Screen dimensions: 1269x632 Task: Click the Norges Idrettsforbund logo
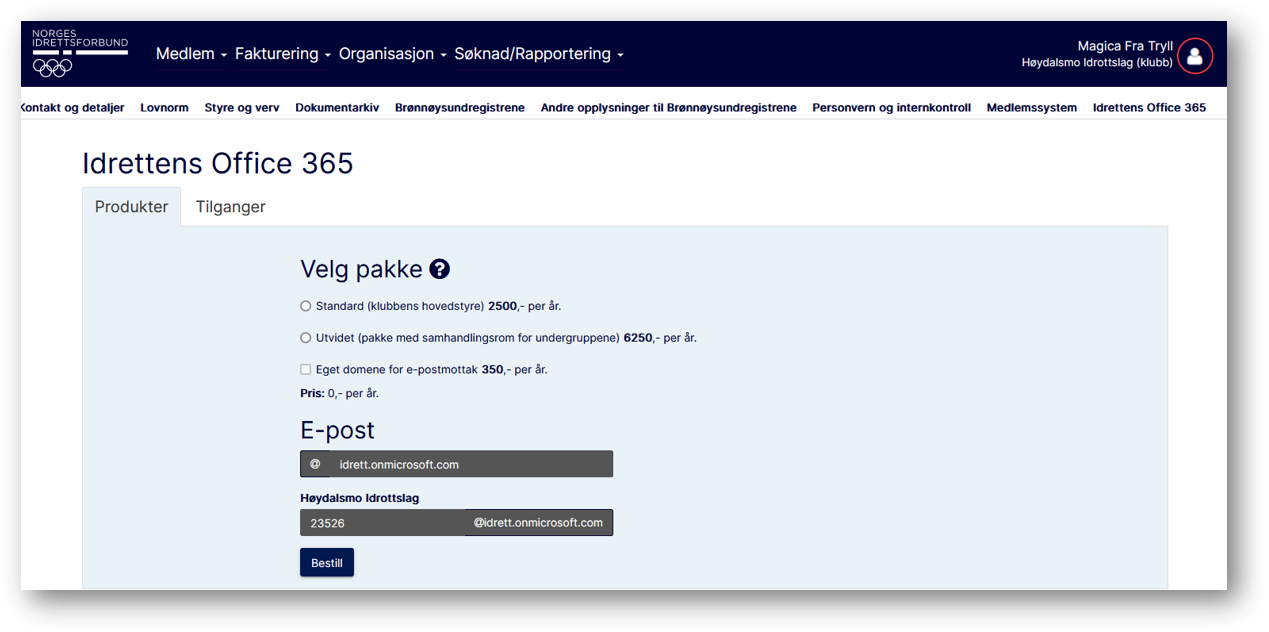pyautogui.click(x=80, y=53)
